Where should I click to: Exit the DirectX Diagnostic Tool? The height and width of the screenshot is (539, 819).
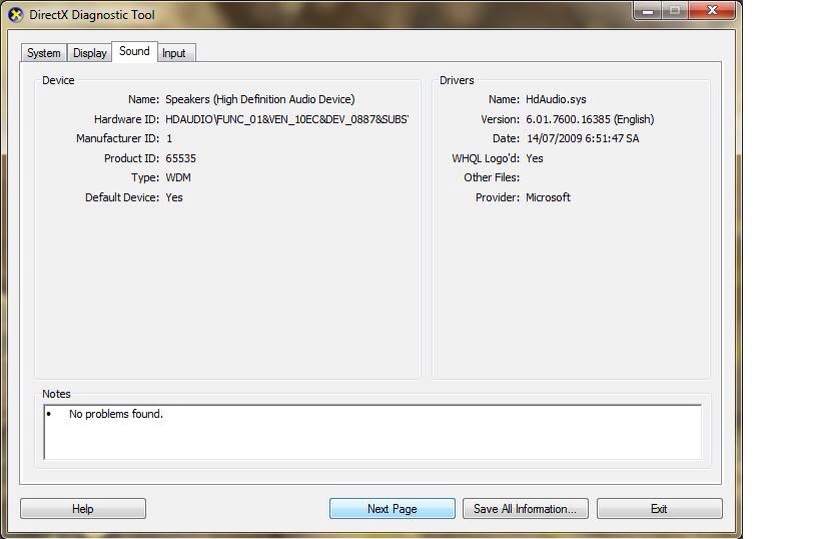(x=659, y=509)
